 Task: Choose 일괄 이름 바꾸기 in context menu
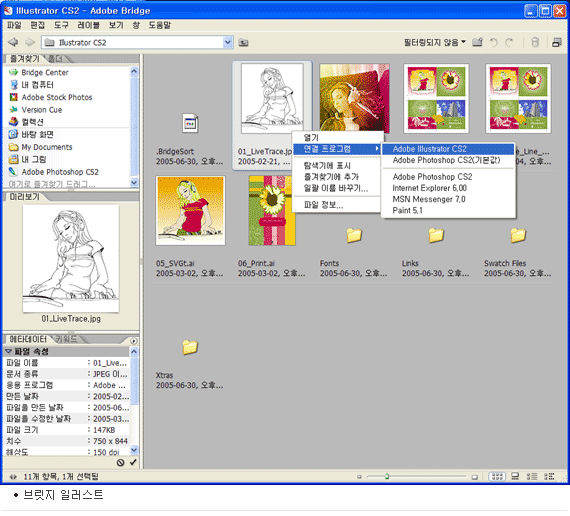point(336,188)
